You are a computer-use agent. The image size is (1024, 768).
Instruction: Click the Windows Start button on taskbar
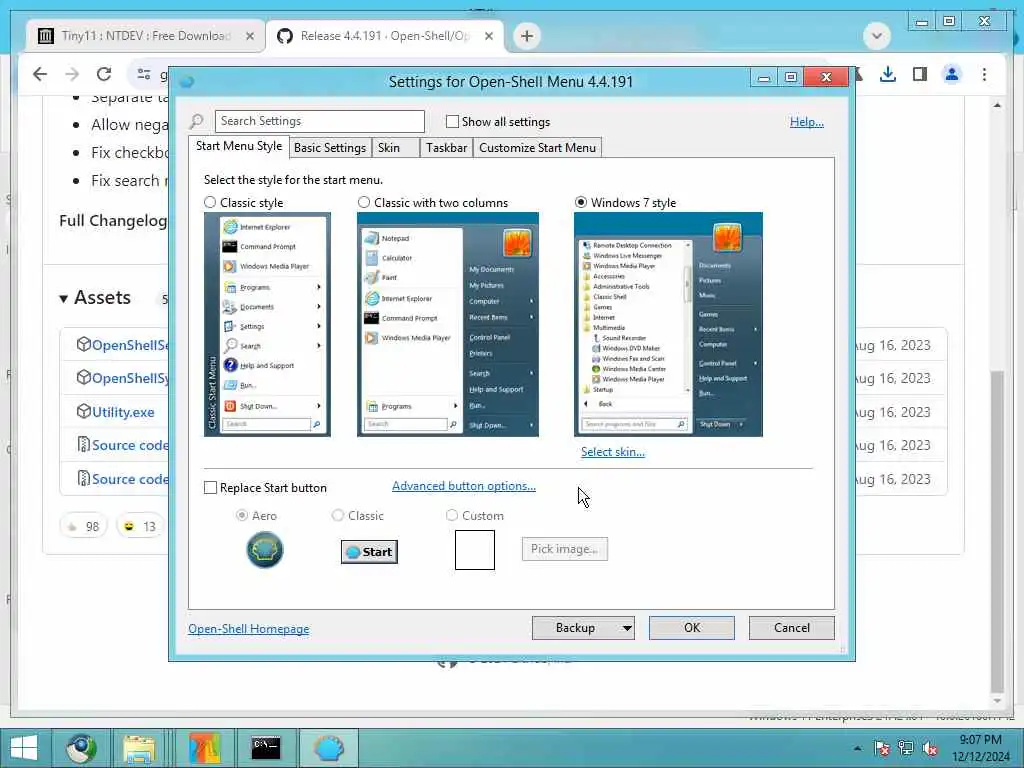tap(24, 748)
